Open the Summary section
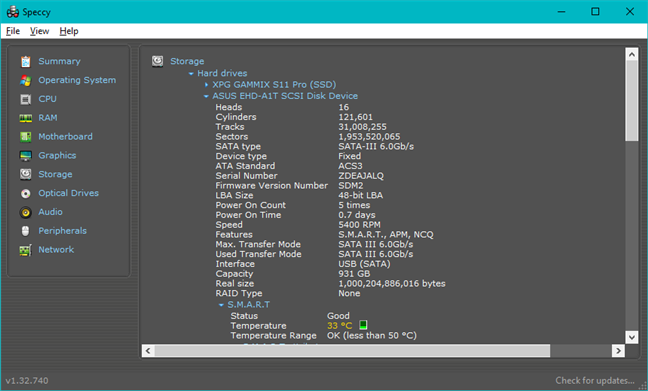This screenshot has height=391, width=648. click(60, 61)
